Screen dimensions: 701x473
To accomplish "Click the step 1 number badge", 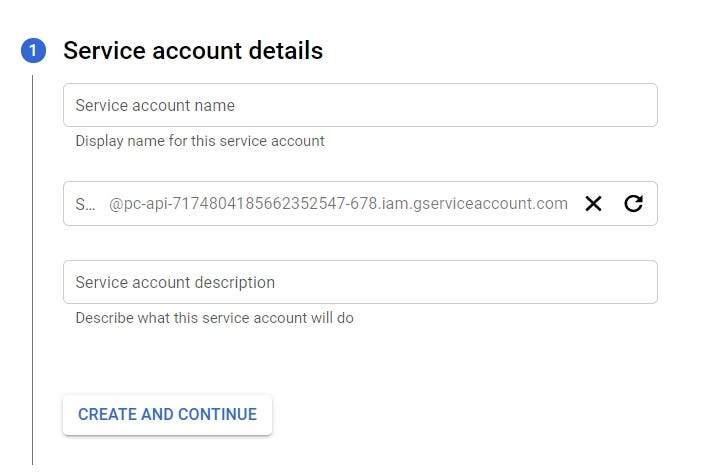I will click(33, 51).
